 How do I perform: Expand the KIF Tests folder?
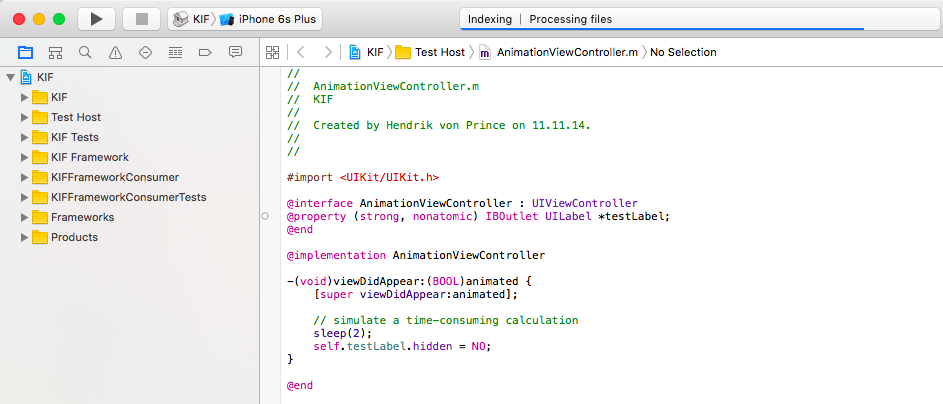coord(24,137)
